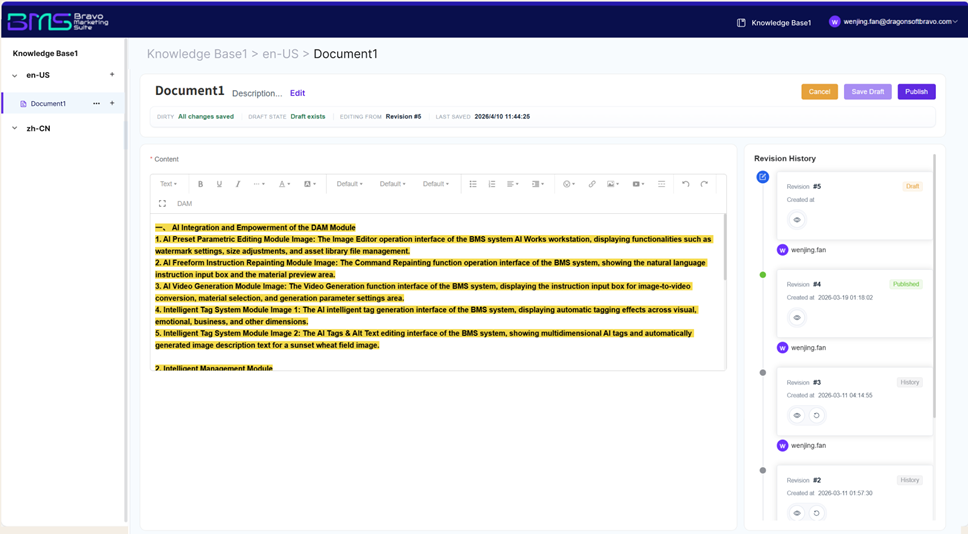968x534 pixels.
Task: Redo the last edit
Action: (x=704, y=184)
